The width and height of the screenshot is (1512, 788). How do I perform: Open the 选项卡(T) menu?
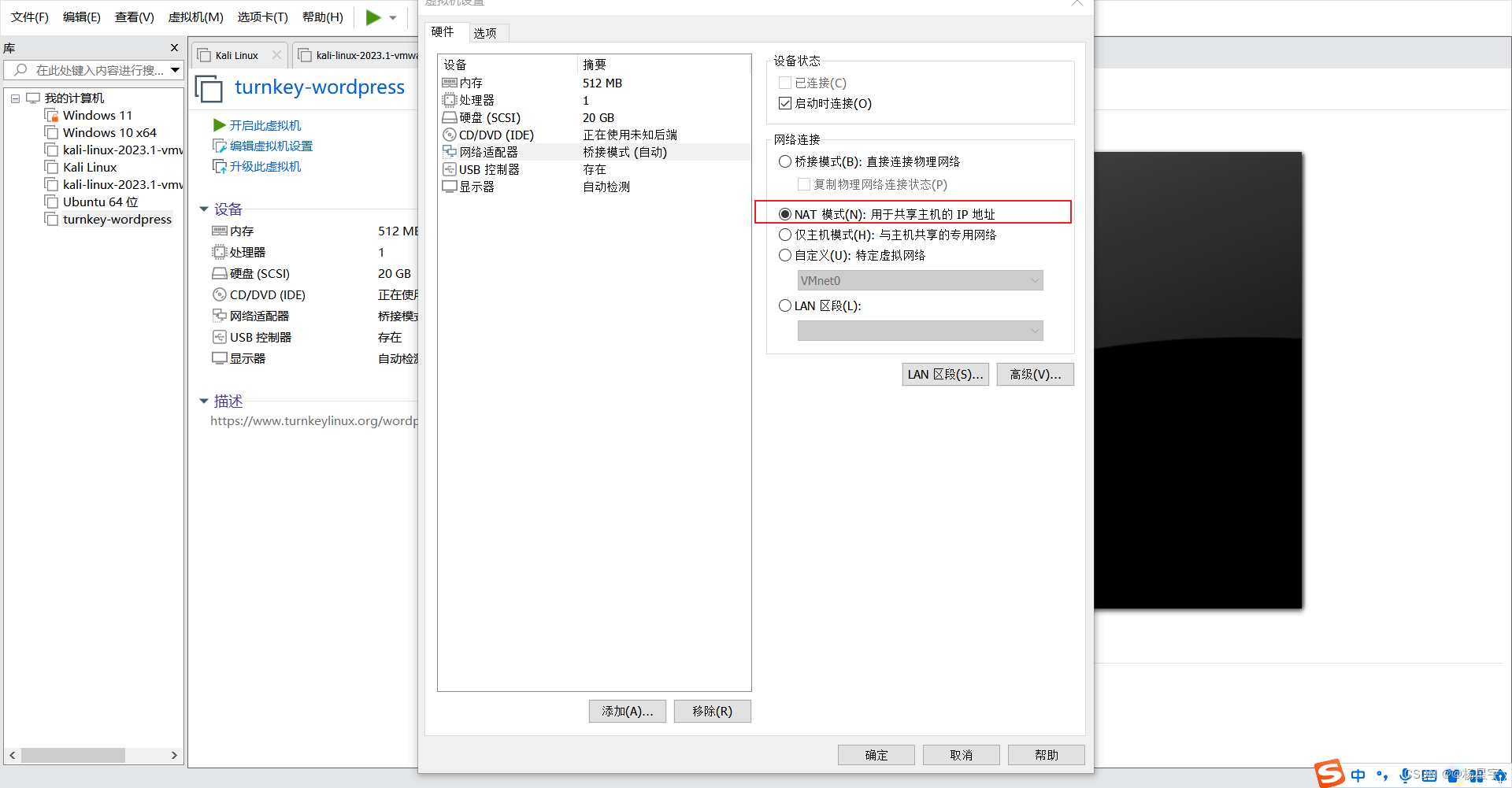[x=263, y=17]
